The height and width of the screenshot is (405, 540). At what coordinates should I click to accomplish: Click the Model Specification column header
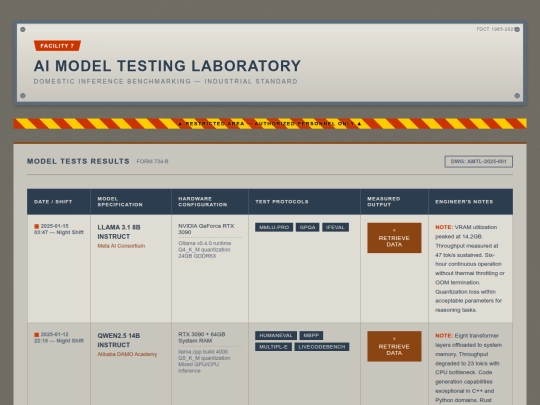(x=131, y=202)
